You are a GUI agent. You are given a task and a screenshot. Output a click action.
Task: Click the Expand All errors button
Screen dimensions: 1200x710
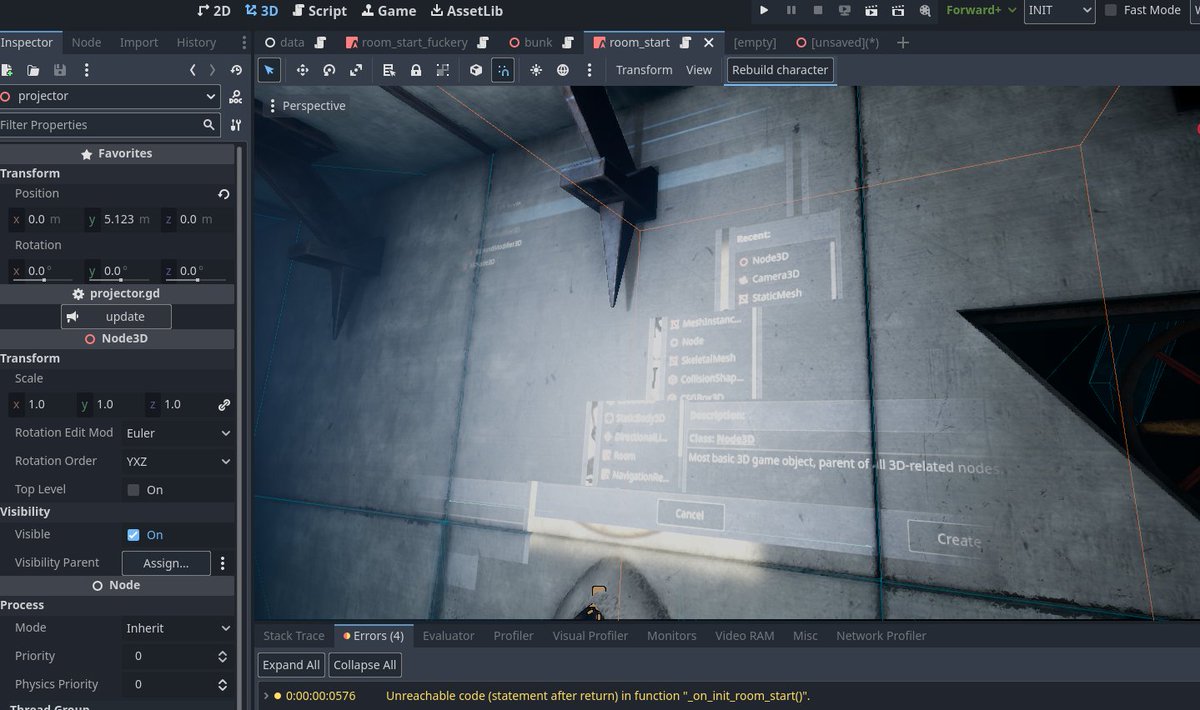291,665
